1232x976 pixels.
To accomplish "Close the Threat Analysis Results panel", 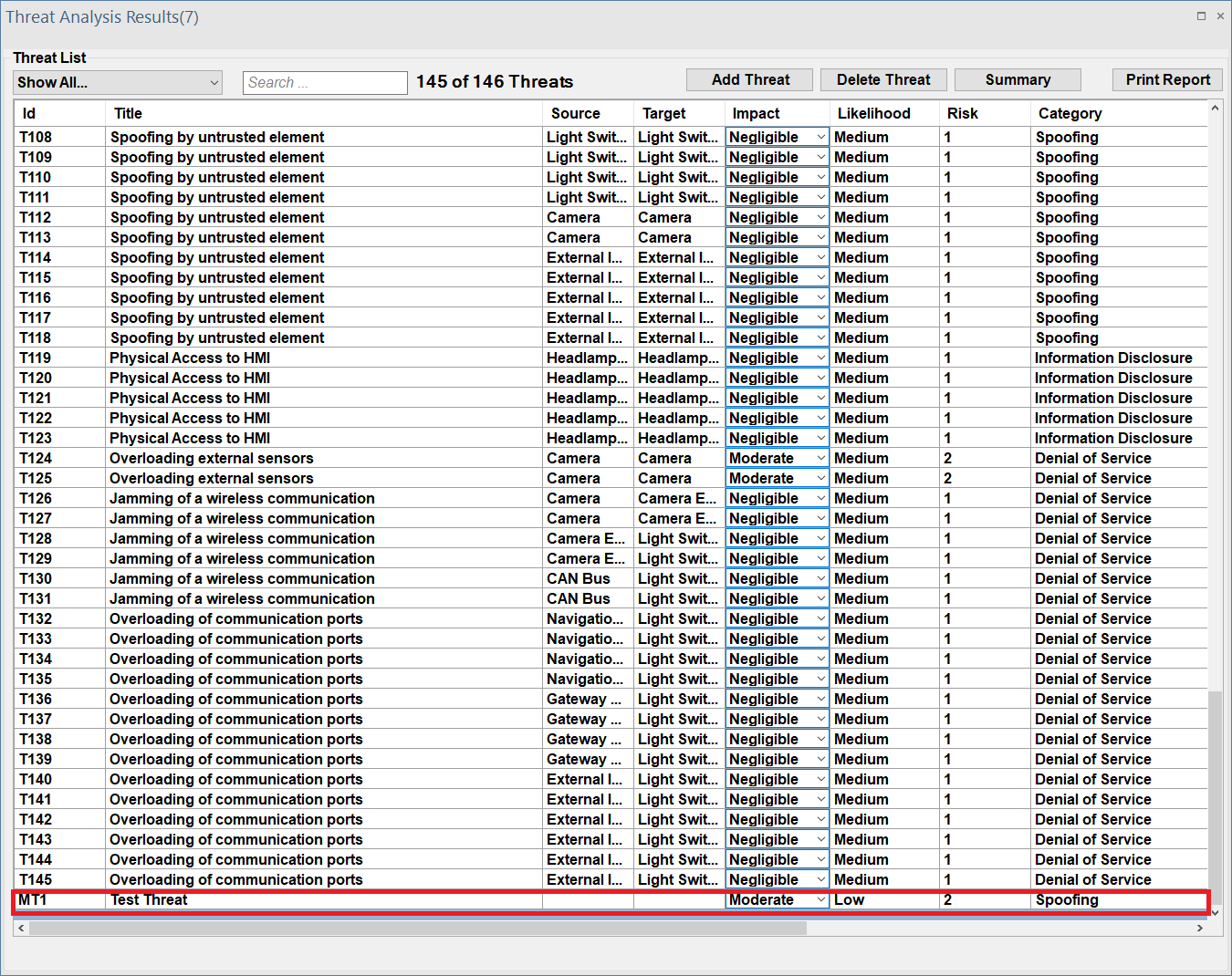I will point(1220,16).
